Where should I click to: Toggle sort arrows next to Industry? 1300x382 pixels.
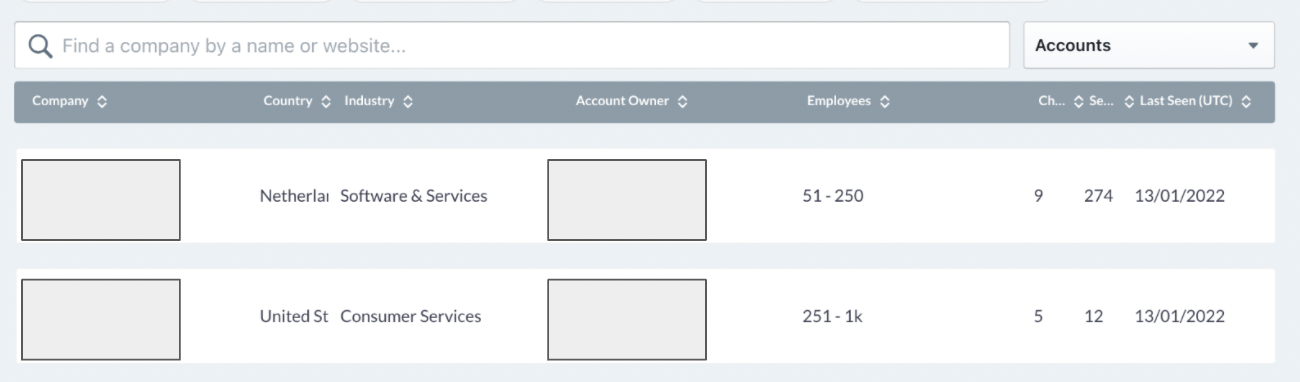(x=407, y=102)
